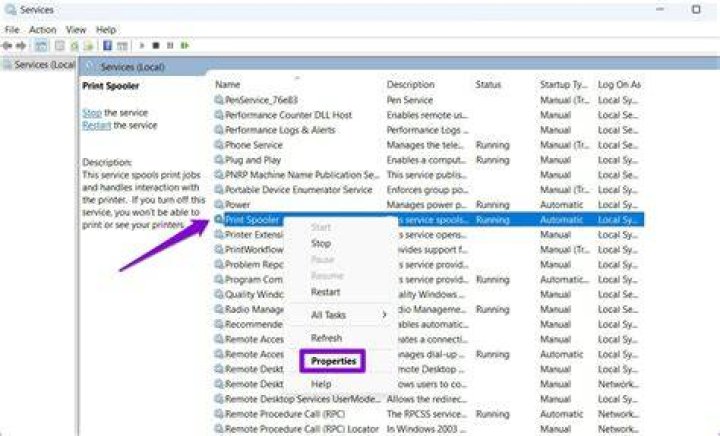Click the gear icon beside Phone Service
This screenshot has height=436, width=720.
pyautogui.click(x=219, y=145)
